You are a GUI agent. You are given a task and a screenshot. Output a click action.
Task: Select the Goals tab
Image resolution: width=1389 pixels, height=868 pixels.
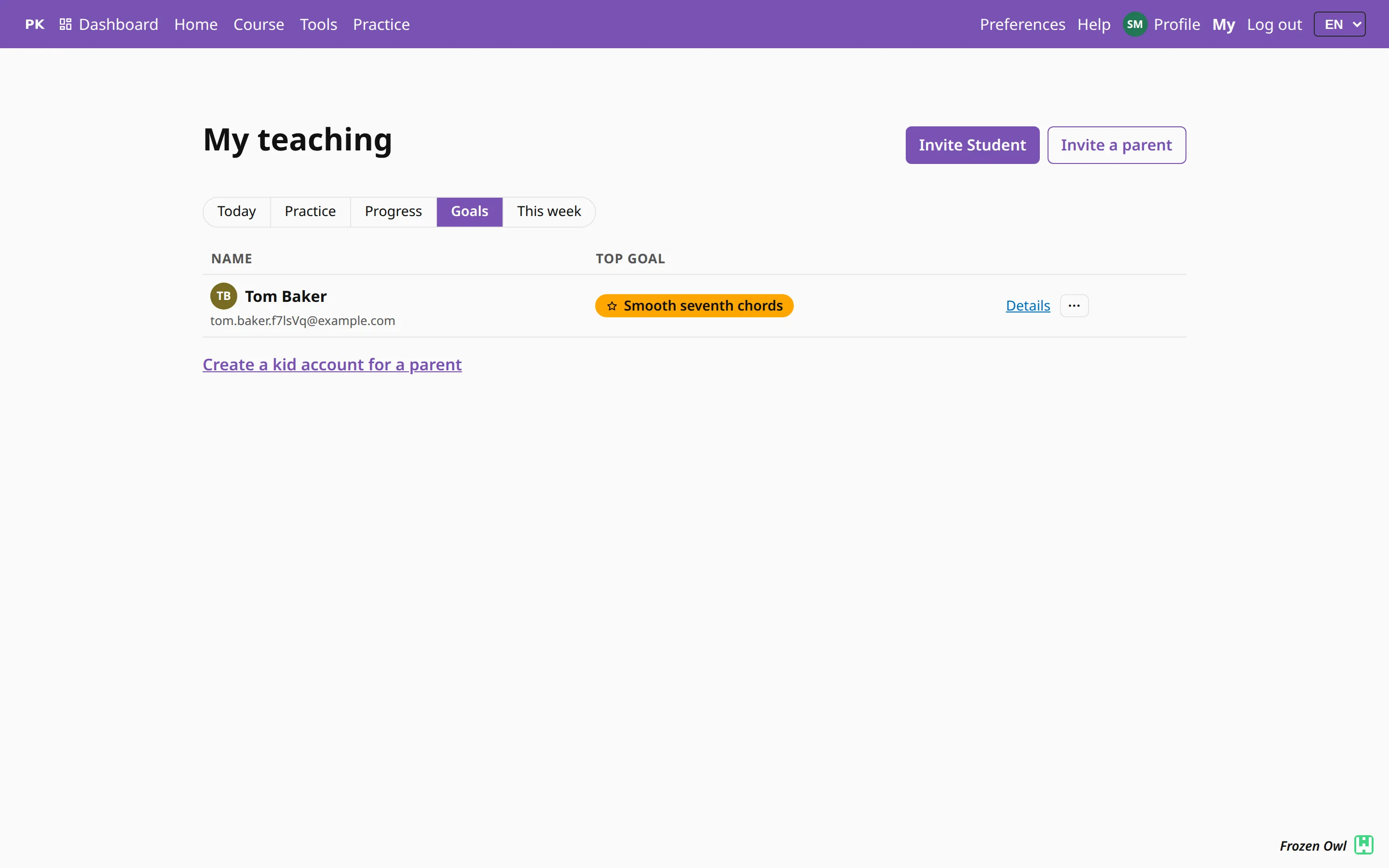(469, 212)
